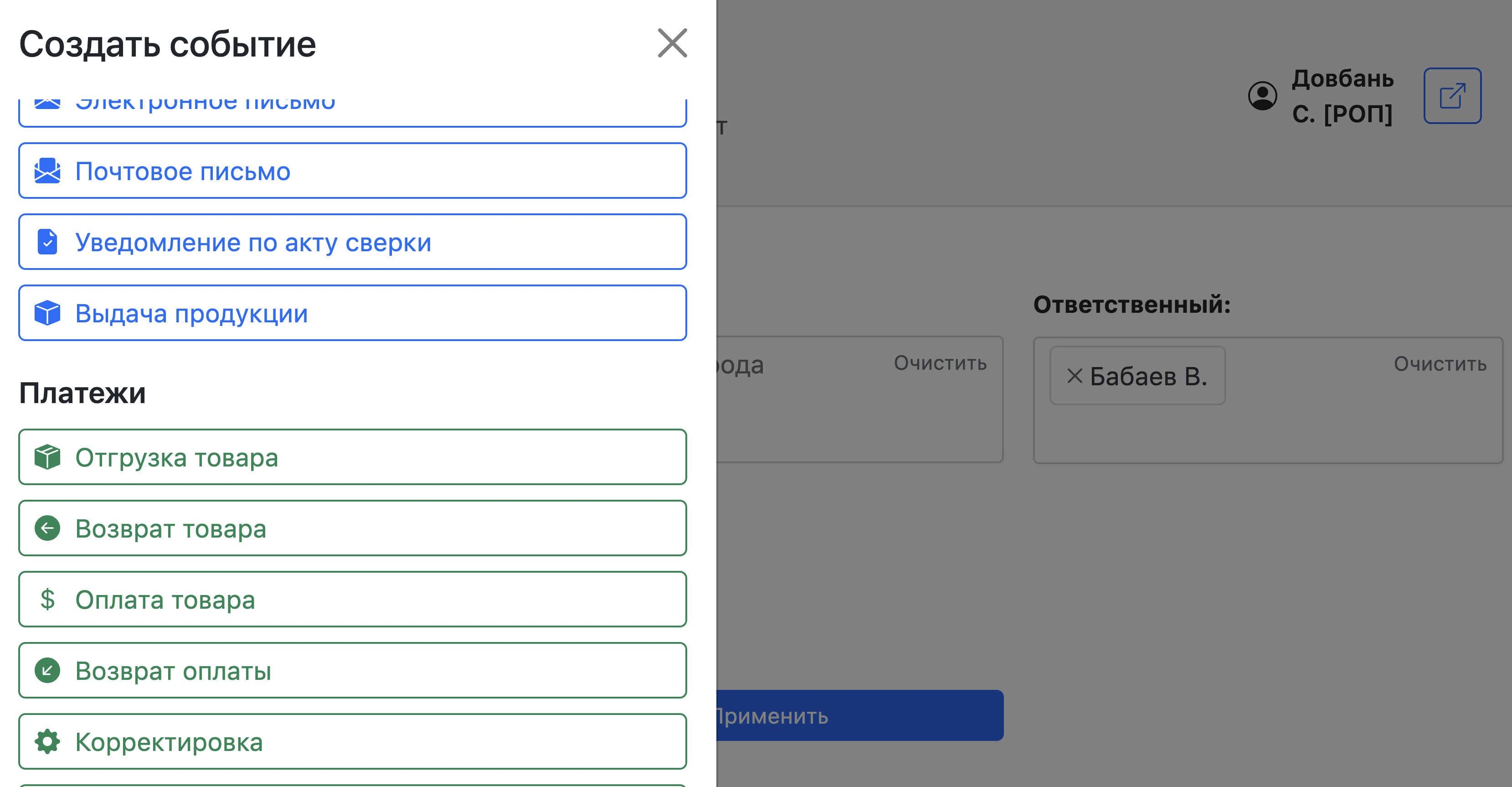1512x787 pixels.
Task: Click the back-arrow icon for Возврат товара
Action: (47, 528)
